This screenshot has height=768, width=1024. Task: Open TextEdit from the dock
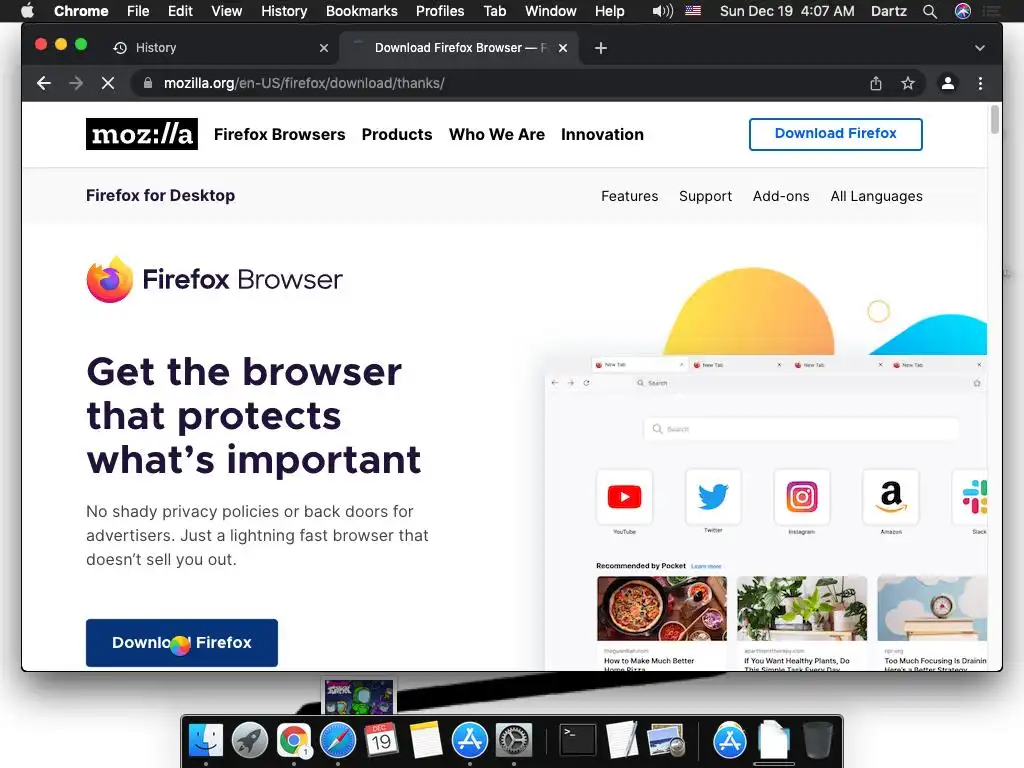tap(622, 741)
